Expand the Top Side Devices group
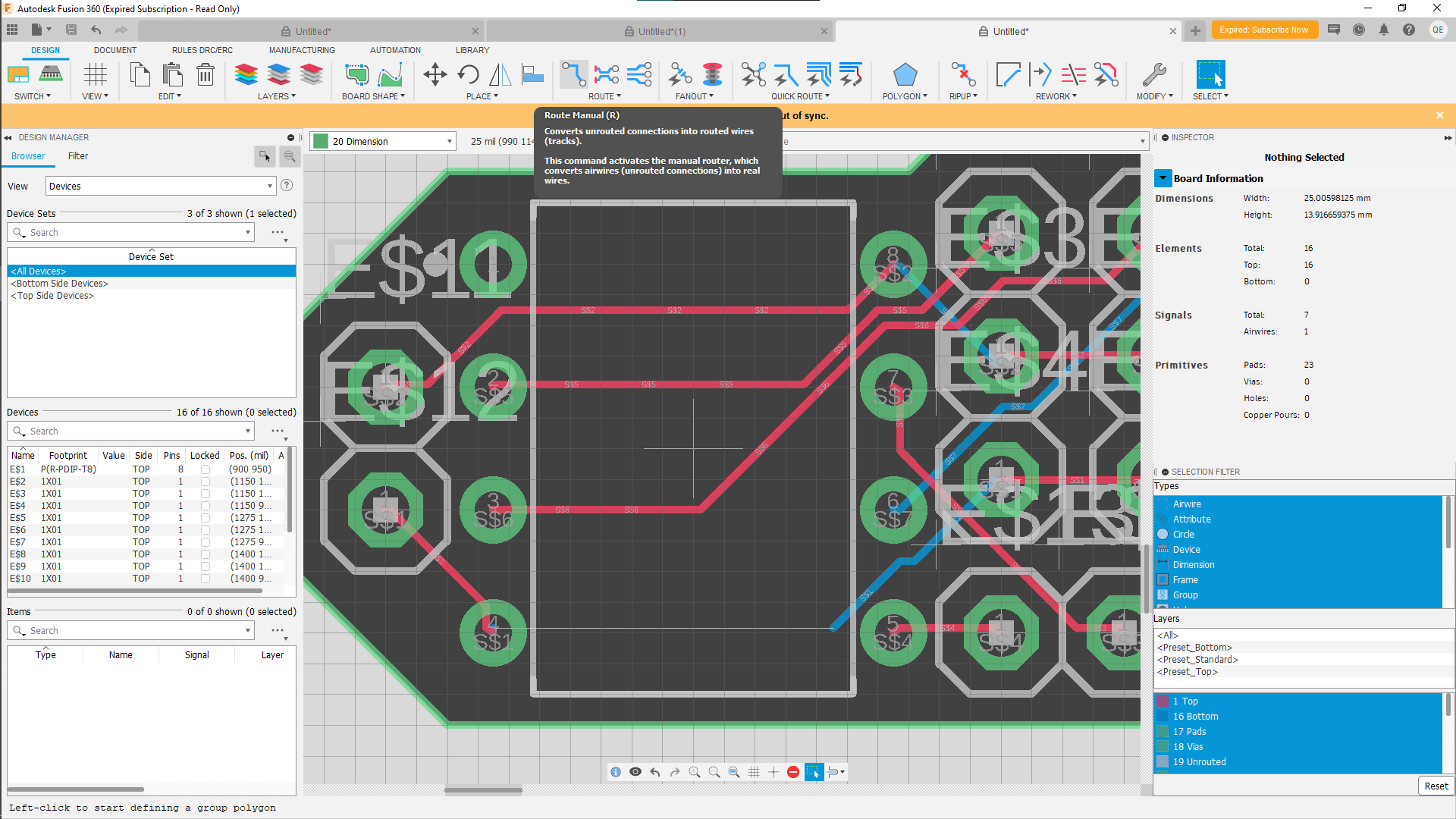1456x819 pixels. coord(53,295)
